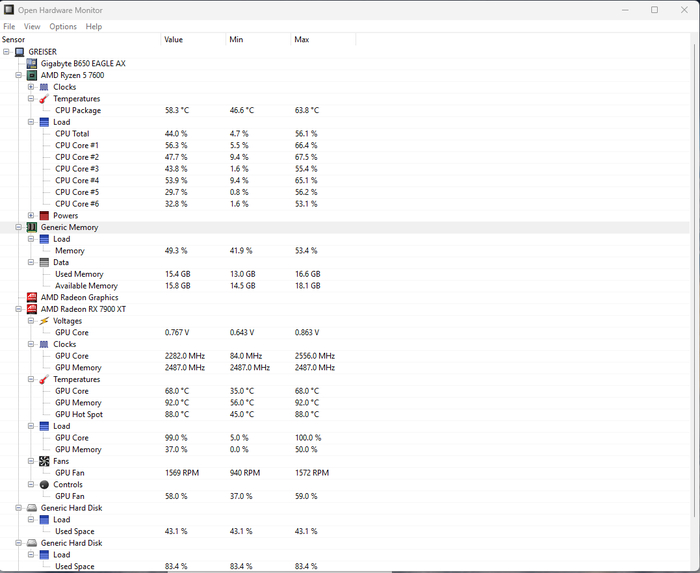Screen dimensions: 700x573
Task: Click the CPU Clocks icon
Action: coord(44,87)
